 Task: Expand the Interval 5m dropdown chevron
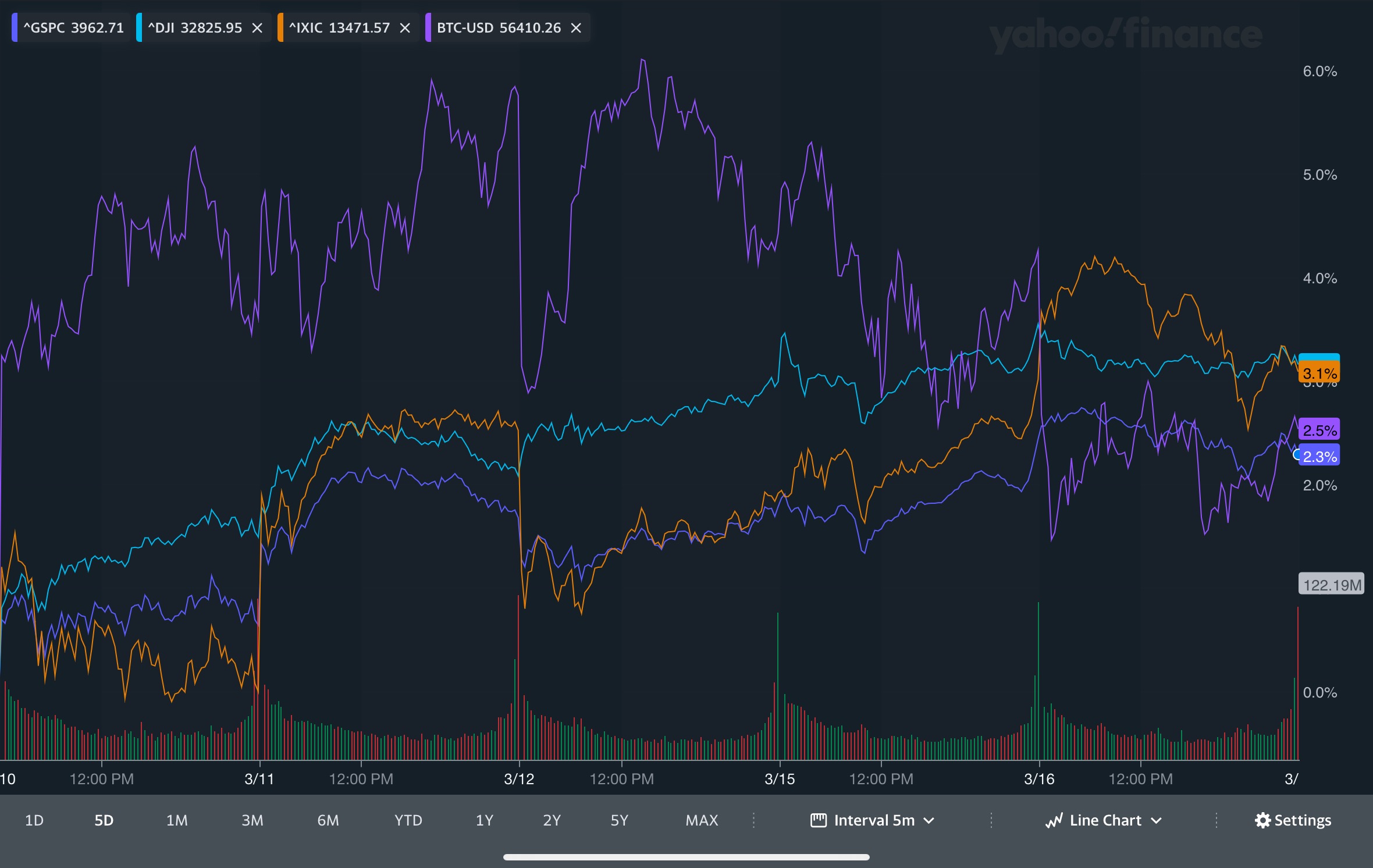click(x=929, y=820)
